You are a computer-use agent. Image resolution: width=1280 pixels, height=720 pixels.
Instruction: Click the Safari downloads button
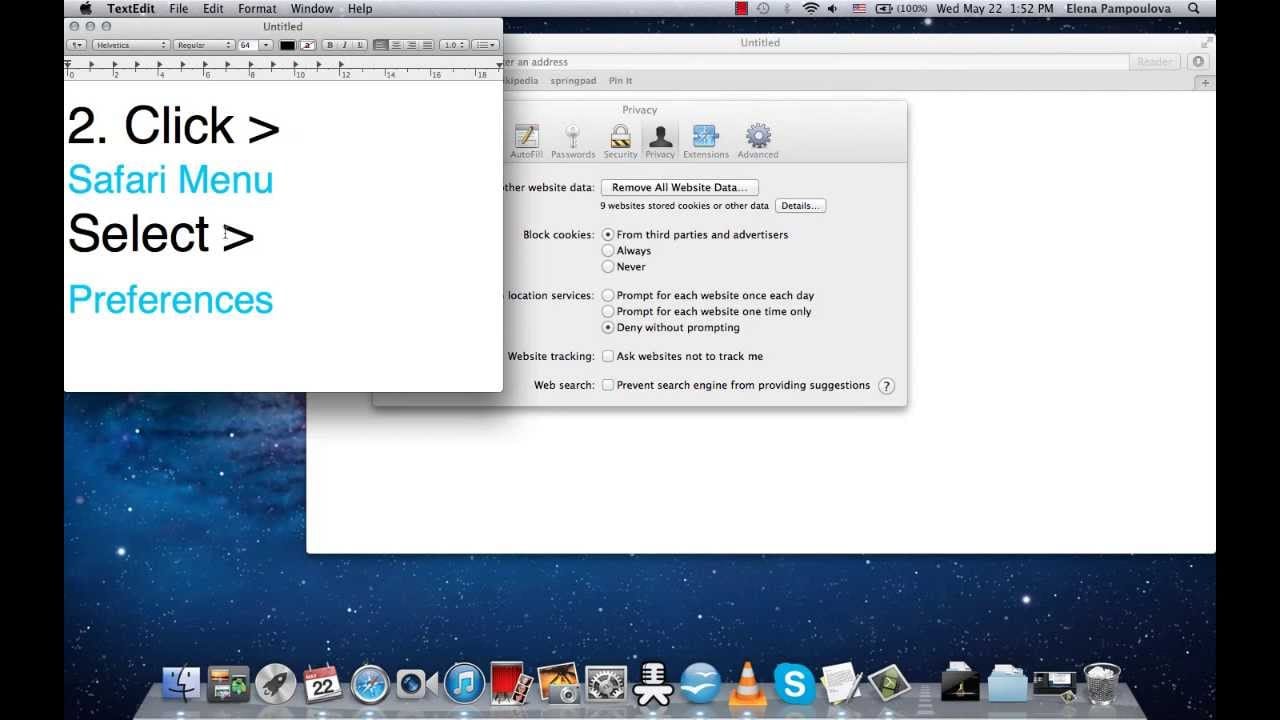(x=1199, y=62)
